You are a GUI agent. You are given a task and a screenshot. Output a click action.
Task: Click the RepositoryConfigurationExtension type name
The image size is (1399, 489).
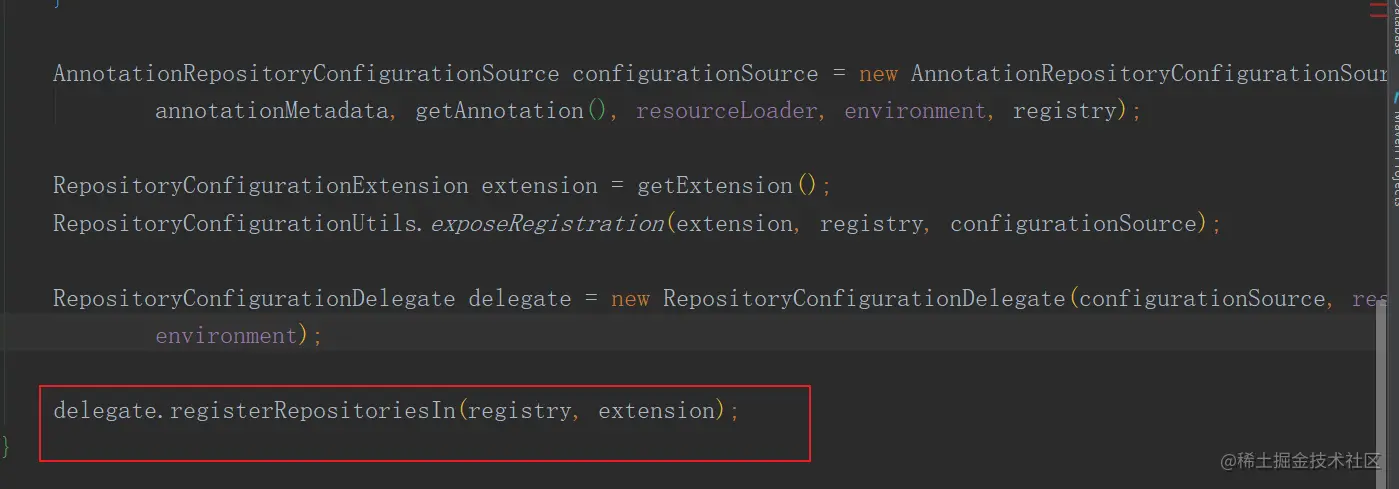260,186
